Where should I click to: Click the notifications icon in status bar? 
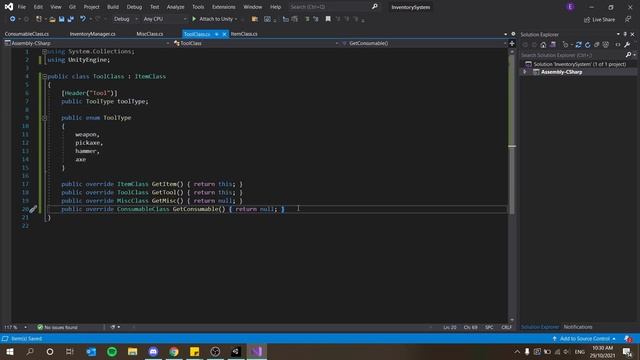pyautogui.click(x=628, y=339)
